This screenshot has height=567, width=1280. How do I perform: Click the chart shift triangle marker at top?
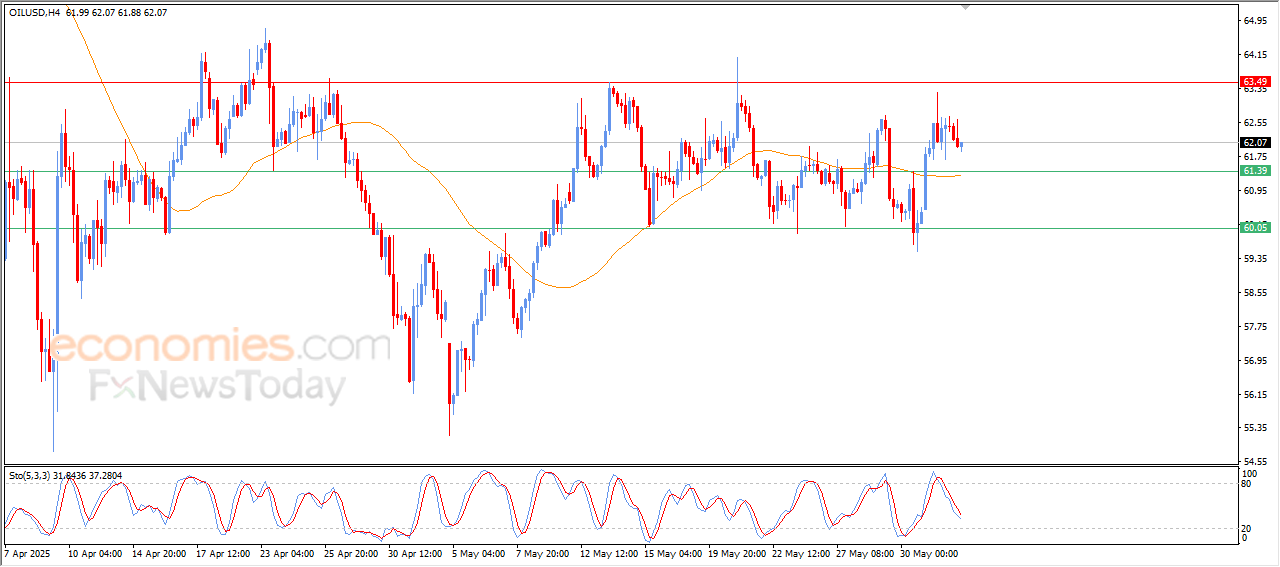965,7
